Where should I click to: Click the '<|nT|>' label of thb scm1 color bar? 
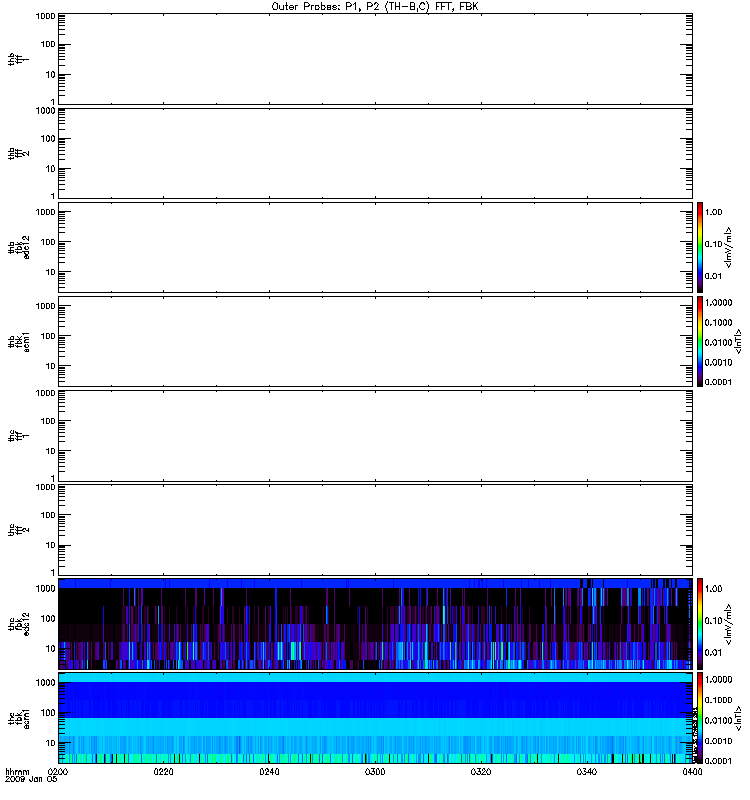tap(738, 341)
